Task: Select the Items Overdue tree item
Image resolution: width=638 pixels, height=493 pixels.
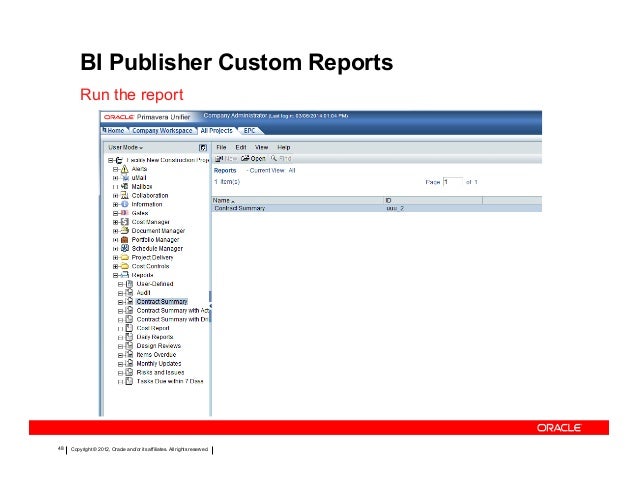Action: pos(156,355)
